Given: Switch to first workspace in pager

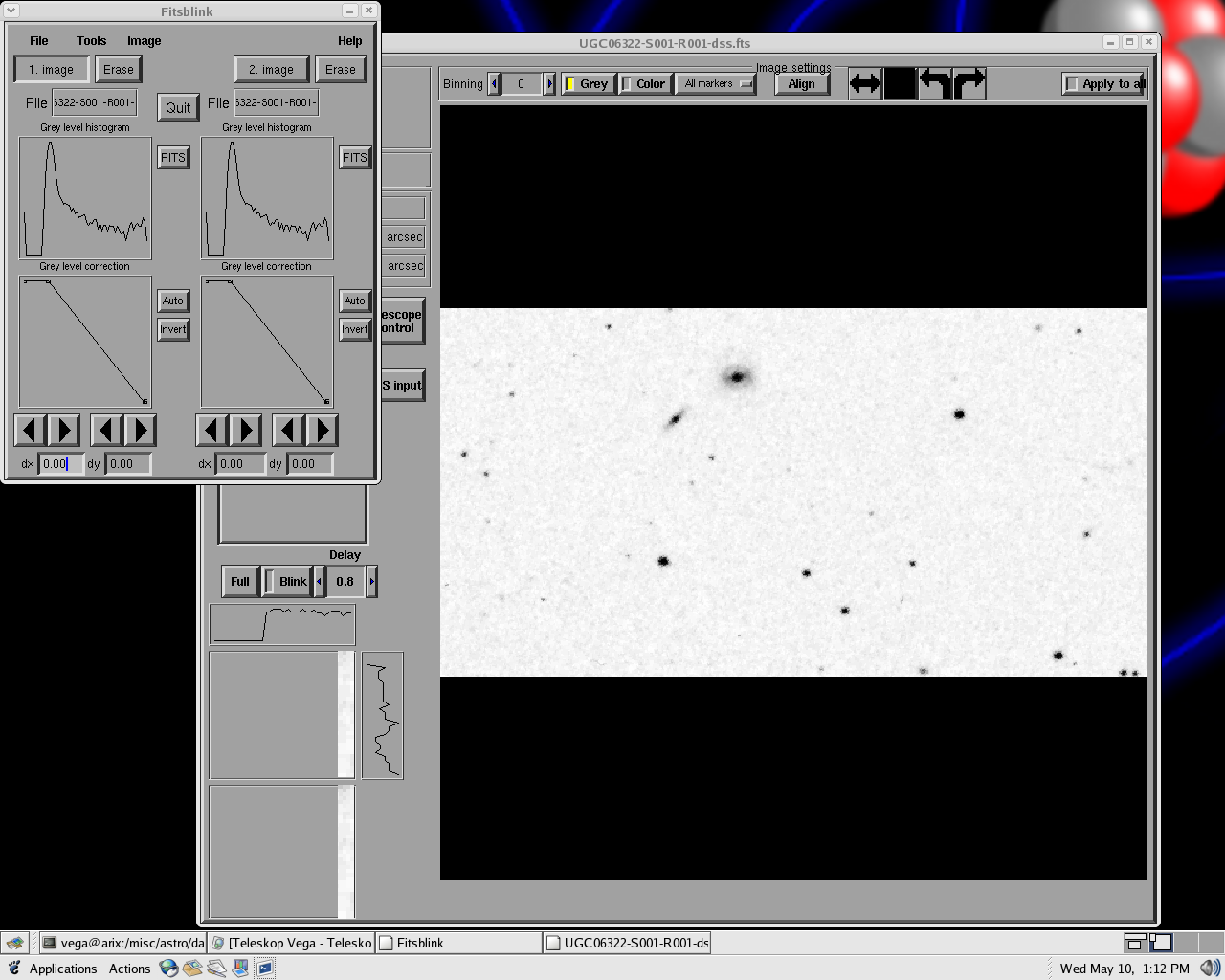Looking at the screenshot, I should tap(1136, 943).
